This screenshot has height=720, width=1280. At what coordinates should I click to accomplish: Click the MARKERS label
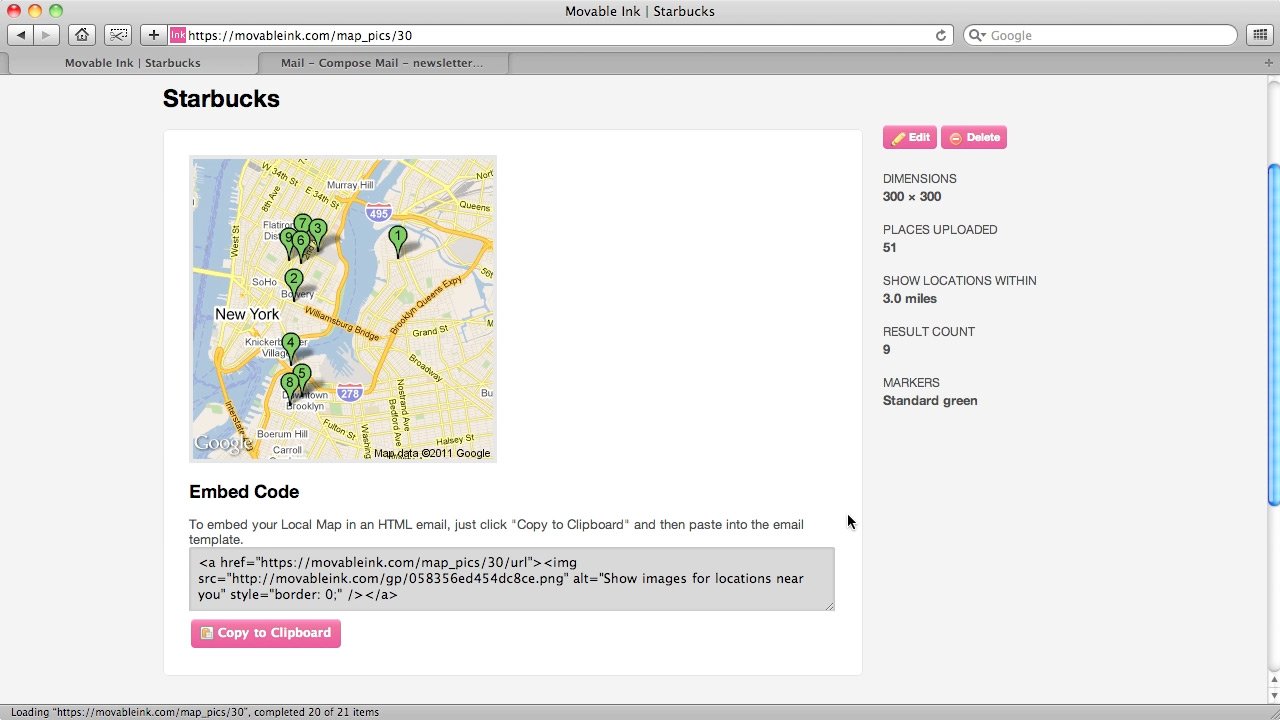tap(911, 383)
